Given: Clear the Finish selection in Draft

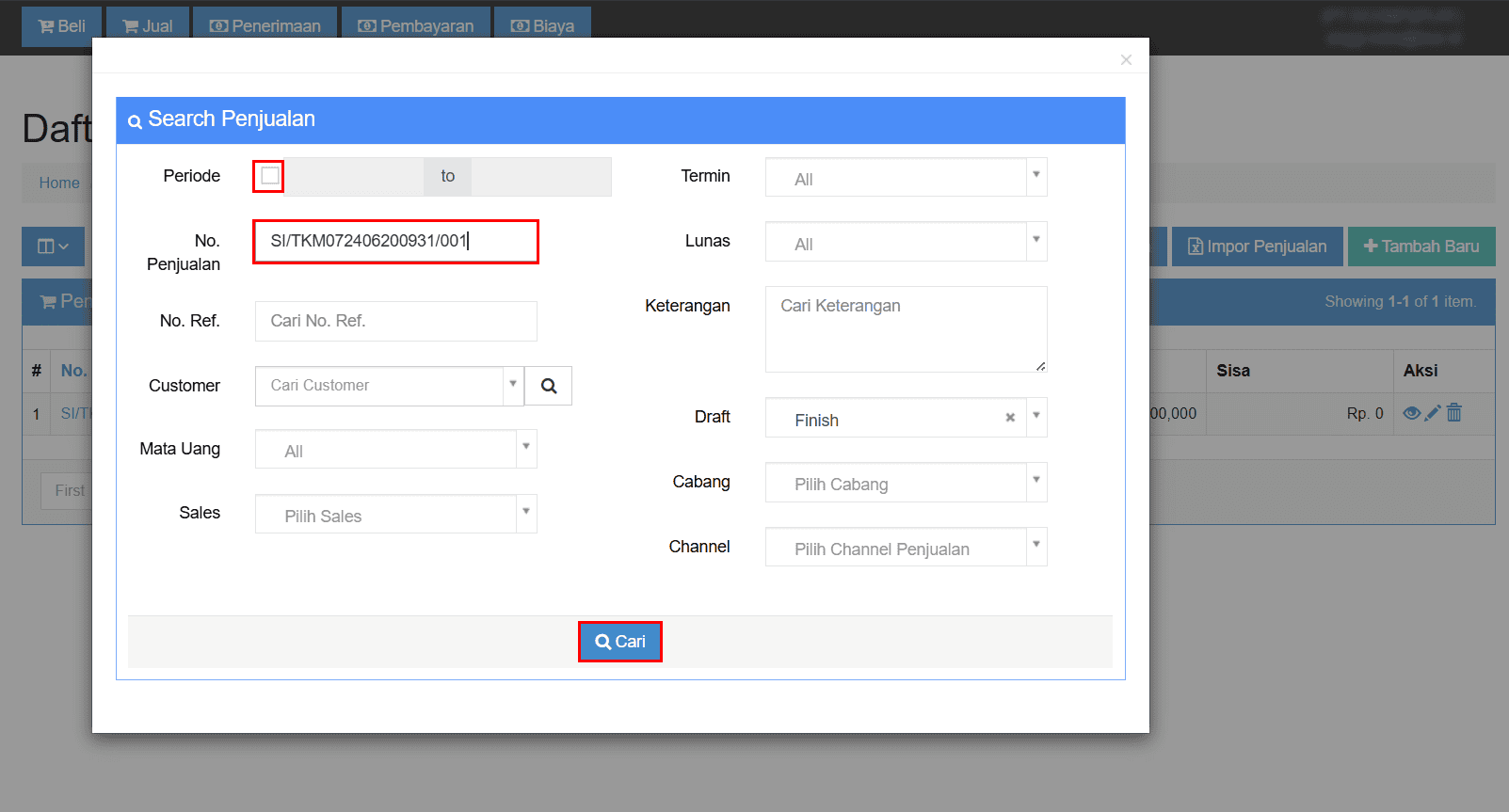Looking at the screenshot, I should pos(1010,418).
